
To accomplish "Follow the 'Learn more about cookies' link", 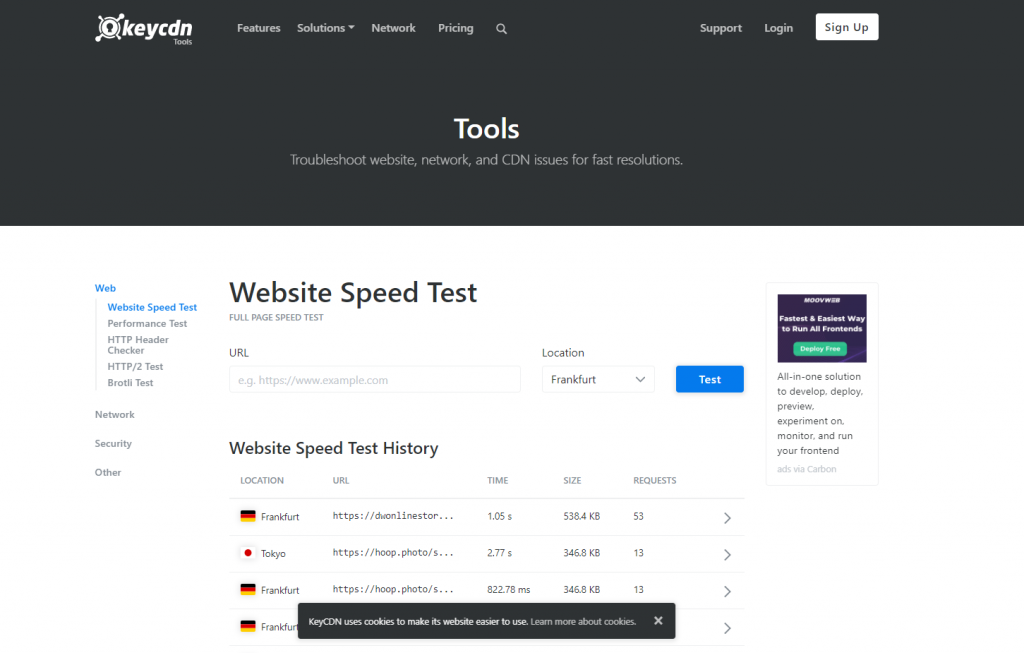I will click(x=583, y=620).
